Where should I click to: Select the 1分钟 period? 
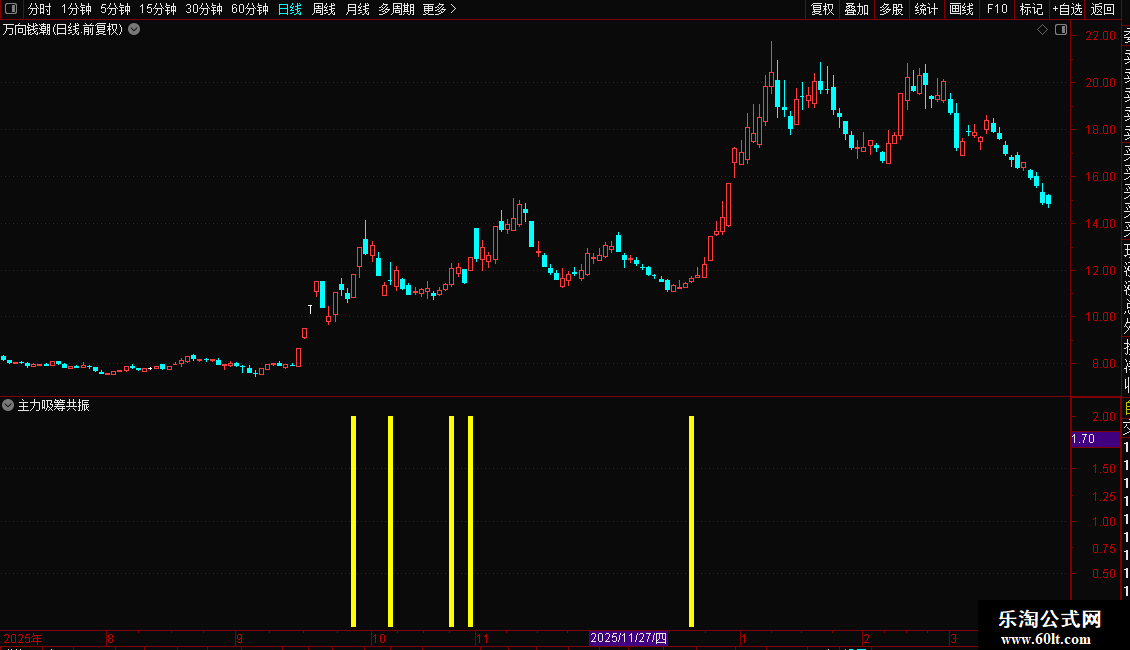click(76, 9)
